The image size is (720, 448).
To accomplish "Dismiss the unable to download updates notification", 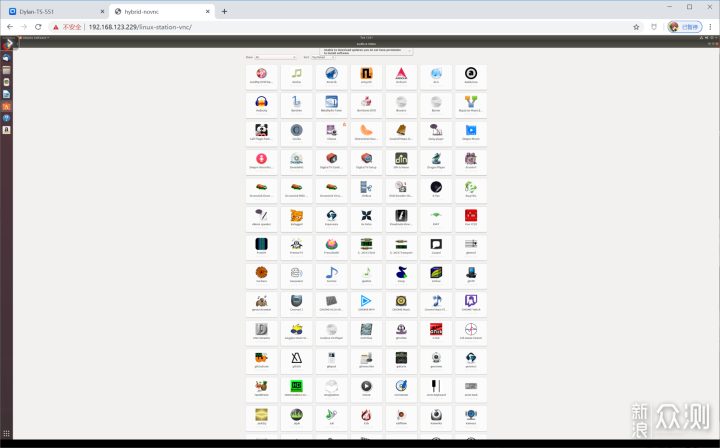I will [409, 51].
